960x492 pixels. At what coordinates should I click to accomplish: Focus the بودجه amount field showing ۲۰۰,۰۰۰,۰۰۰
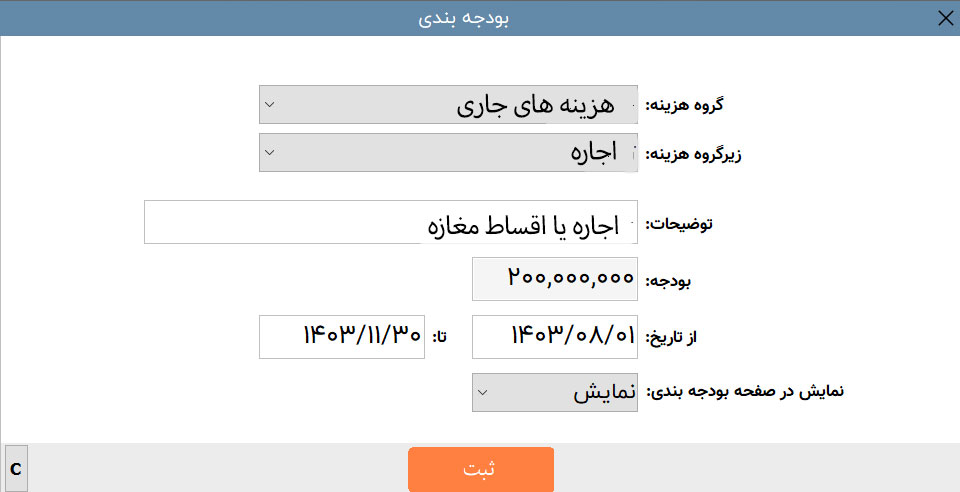(x=555, y=279)
